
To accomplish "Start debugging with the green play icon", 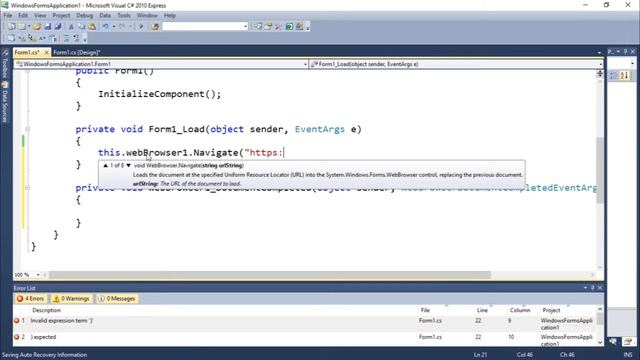I will tap(141, 27).
